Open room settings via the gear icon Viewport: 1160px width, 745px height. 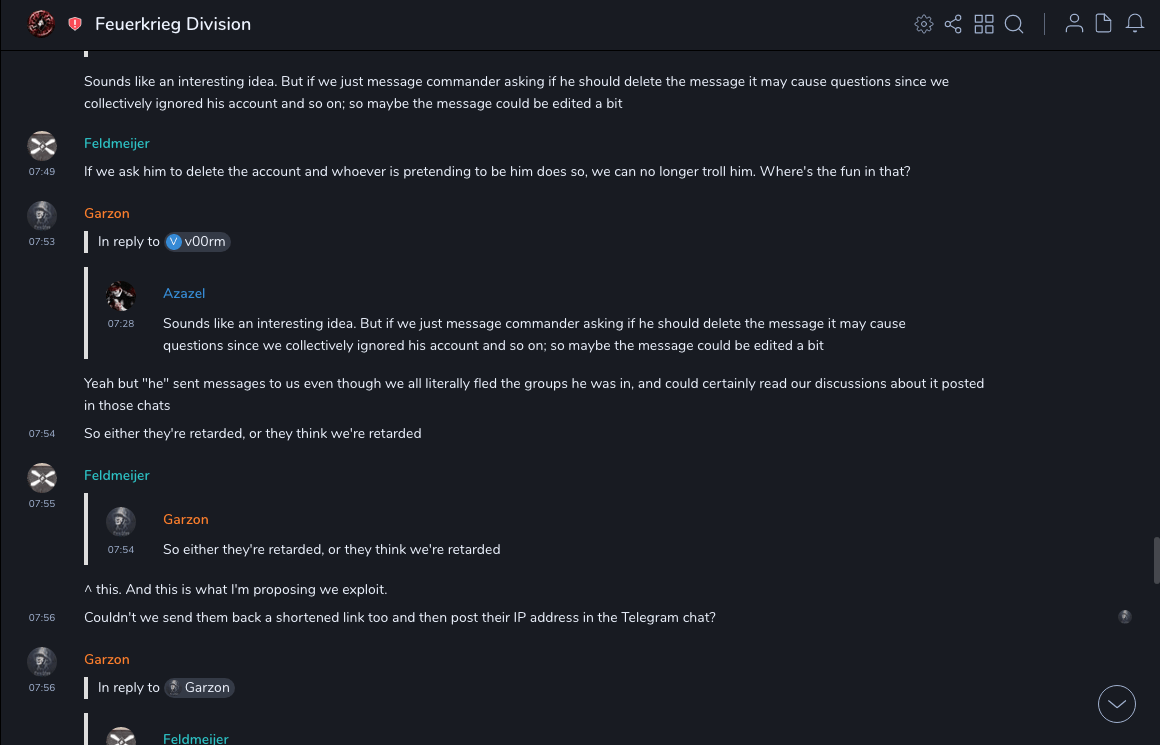[x=924, y=24]
